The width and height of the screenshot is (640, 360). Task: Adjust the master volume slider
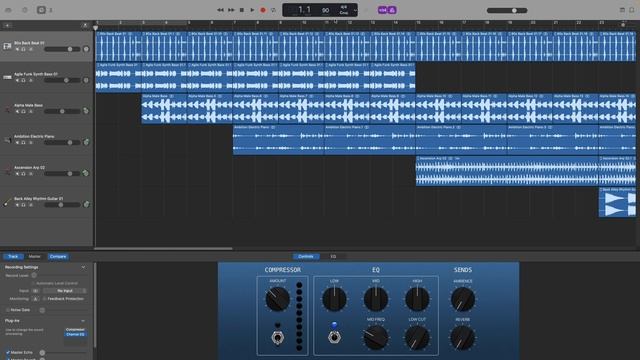[507, 10]
